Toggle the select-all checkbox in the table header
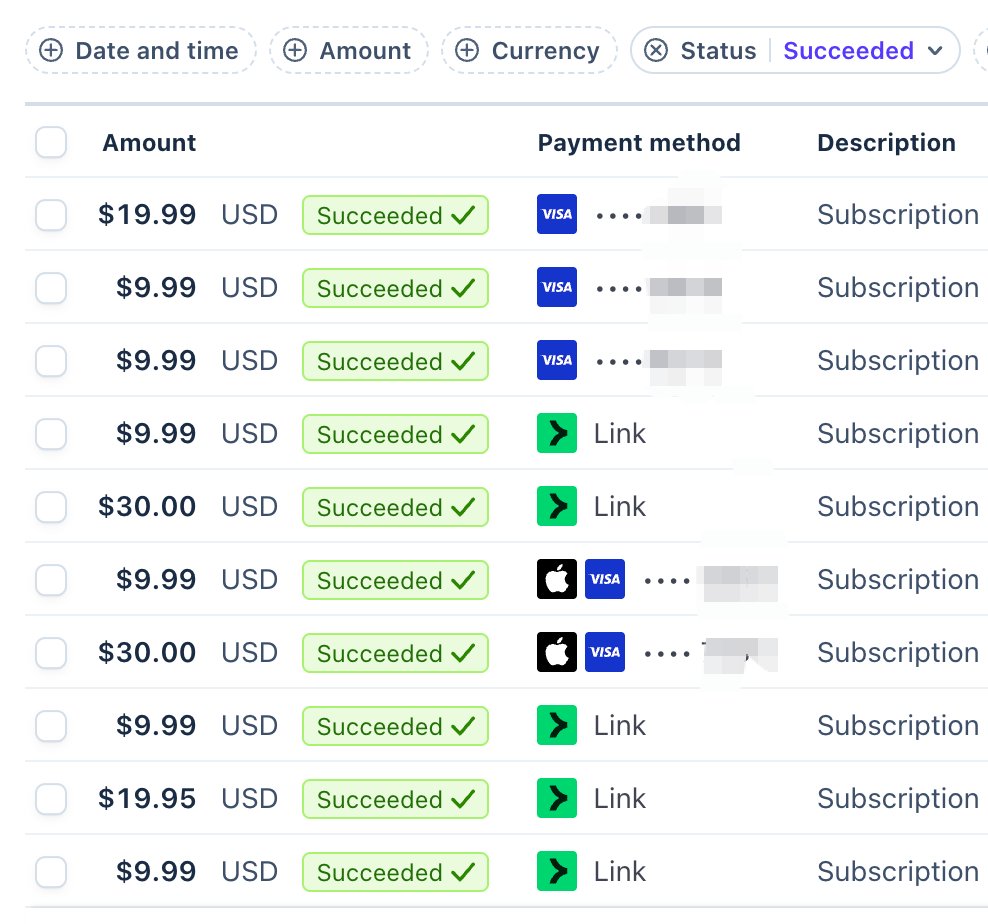 pos(51,142)
